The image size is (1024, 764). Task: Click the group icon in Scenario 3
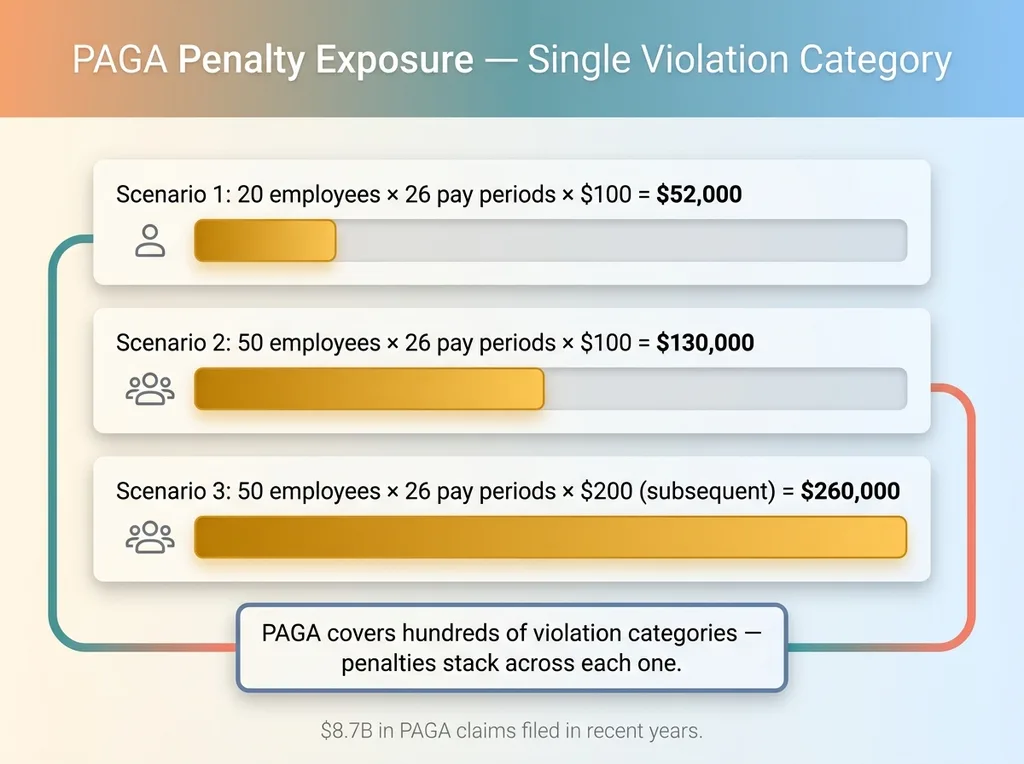pos(150,537)
